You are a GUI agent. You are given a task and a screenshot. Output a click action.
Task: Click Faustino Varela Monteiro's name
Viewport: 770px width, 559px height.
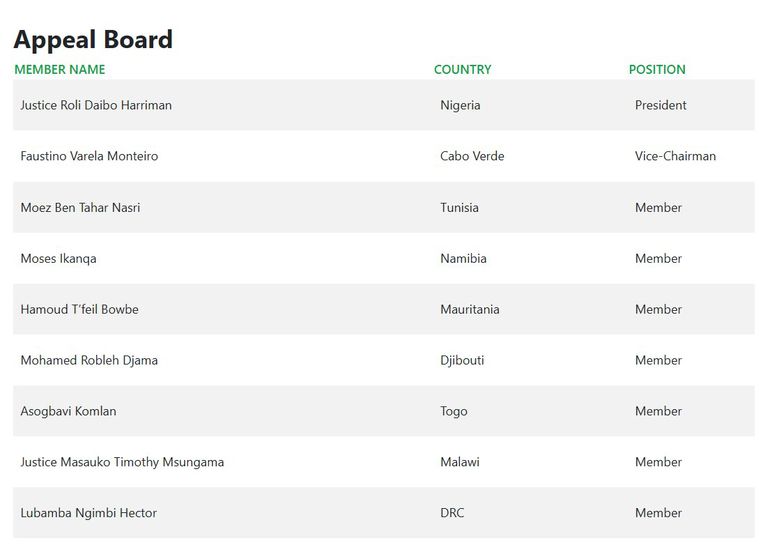[89, 156]
